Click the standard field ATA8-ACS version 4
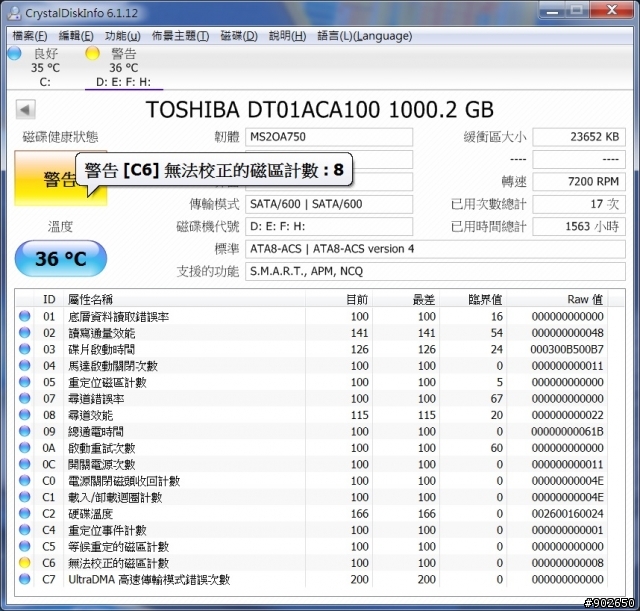The height and width of the screenshot is (611, 640). [435, 249]
